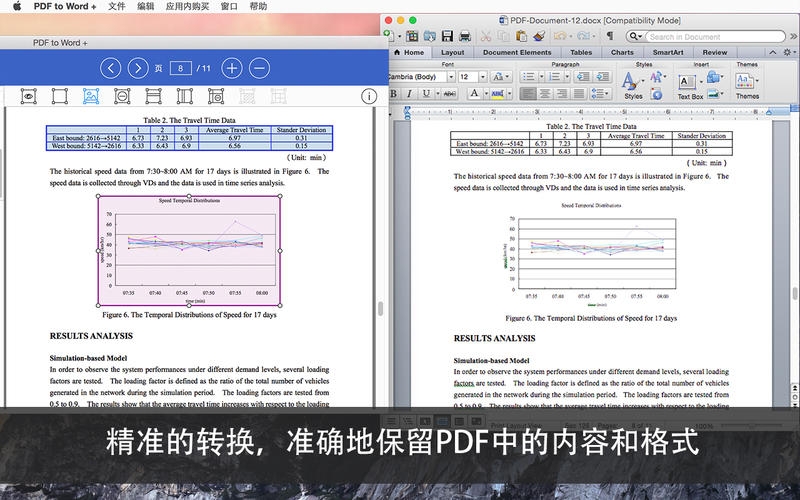The height and width of the screenshot is (500, 800).
Task: Open the 文件 menu
Action: (x=116, y=6)
